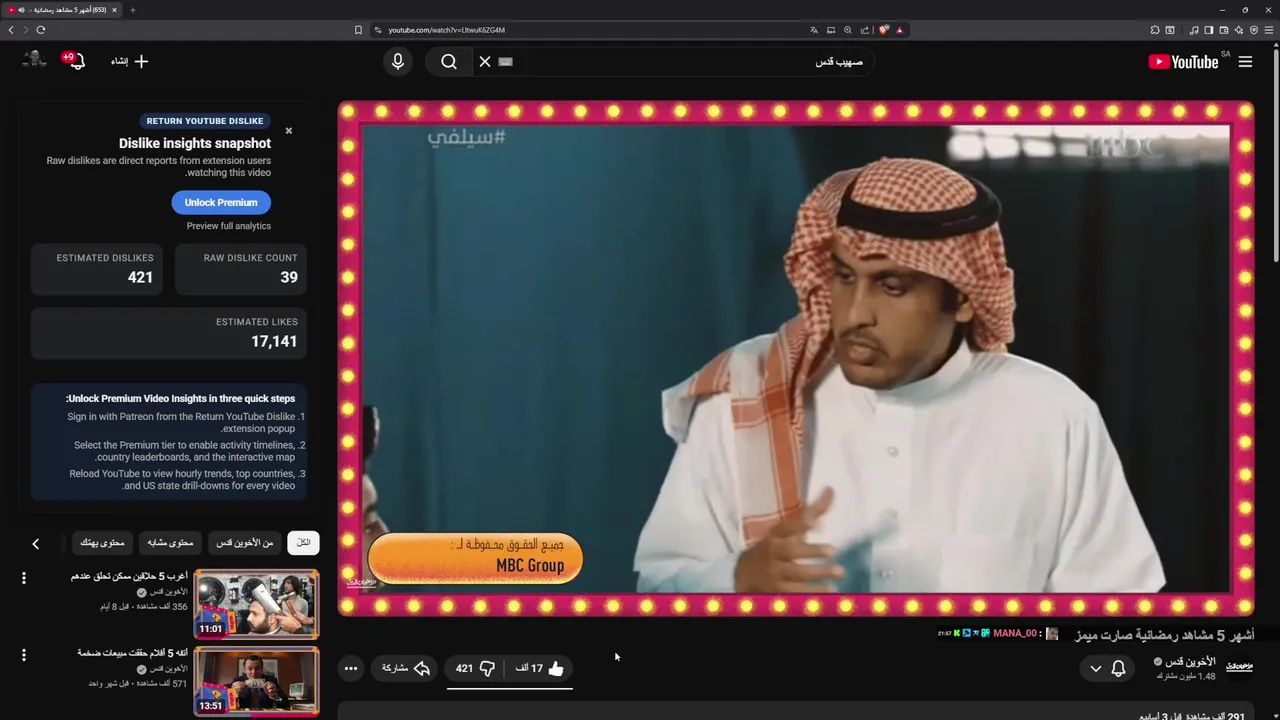Like the video (17 ألف)
Screen dimensions: 1280x720
click(x=539, y=668)
